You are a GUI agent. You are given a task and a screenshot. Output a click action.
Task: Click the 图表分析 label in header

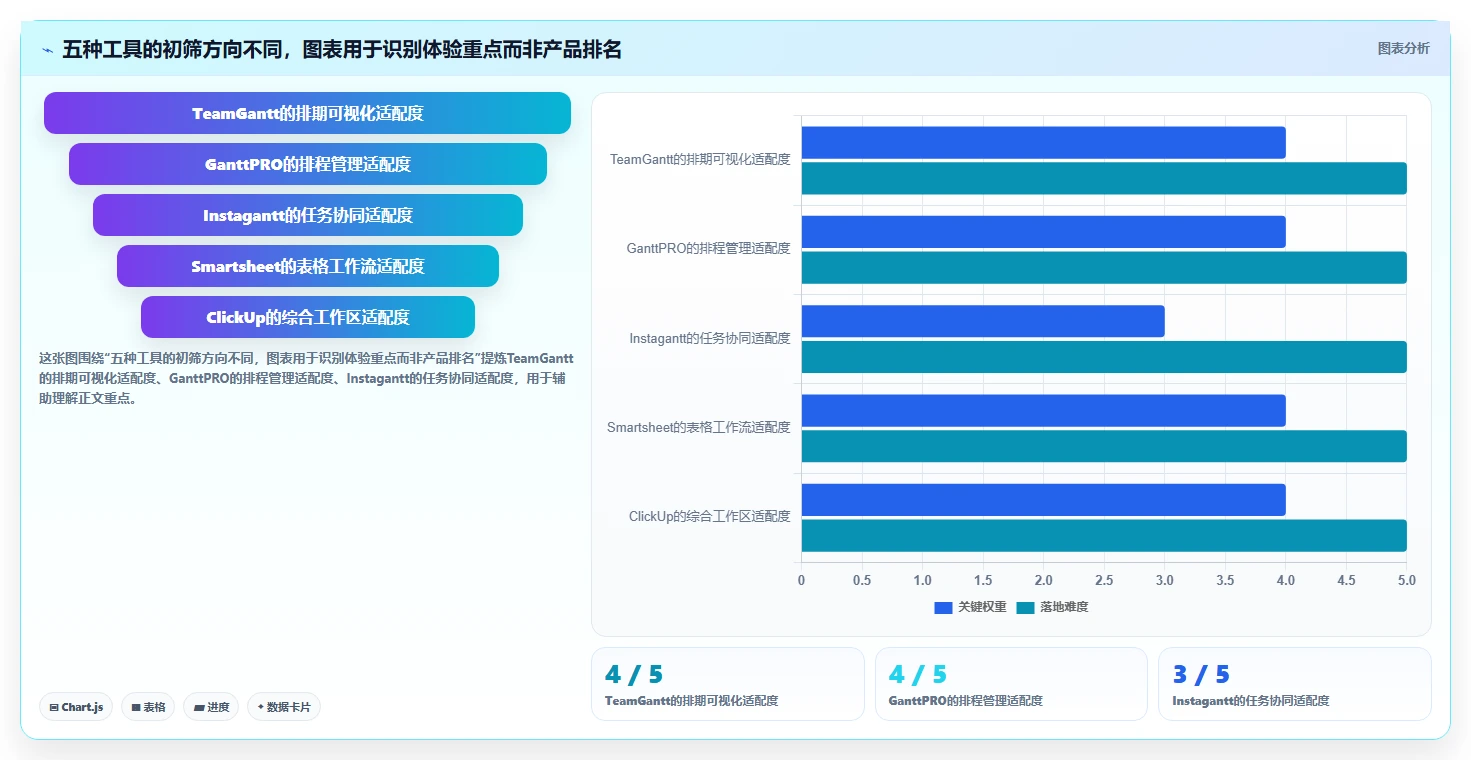(1403, 48)
